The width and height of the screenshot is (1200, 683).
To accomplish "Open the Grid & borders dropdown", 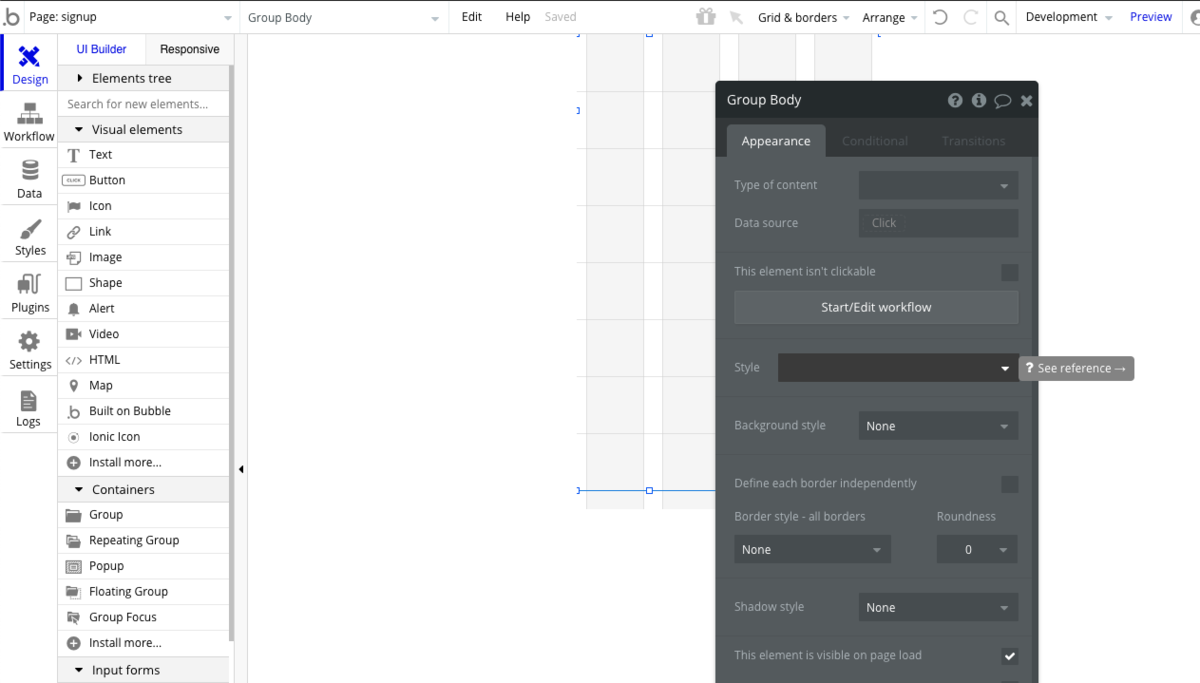I will [x=804, y=17].
